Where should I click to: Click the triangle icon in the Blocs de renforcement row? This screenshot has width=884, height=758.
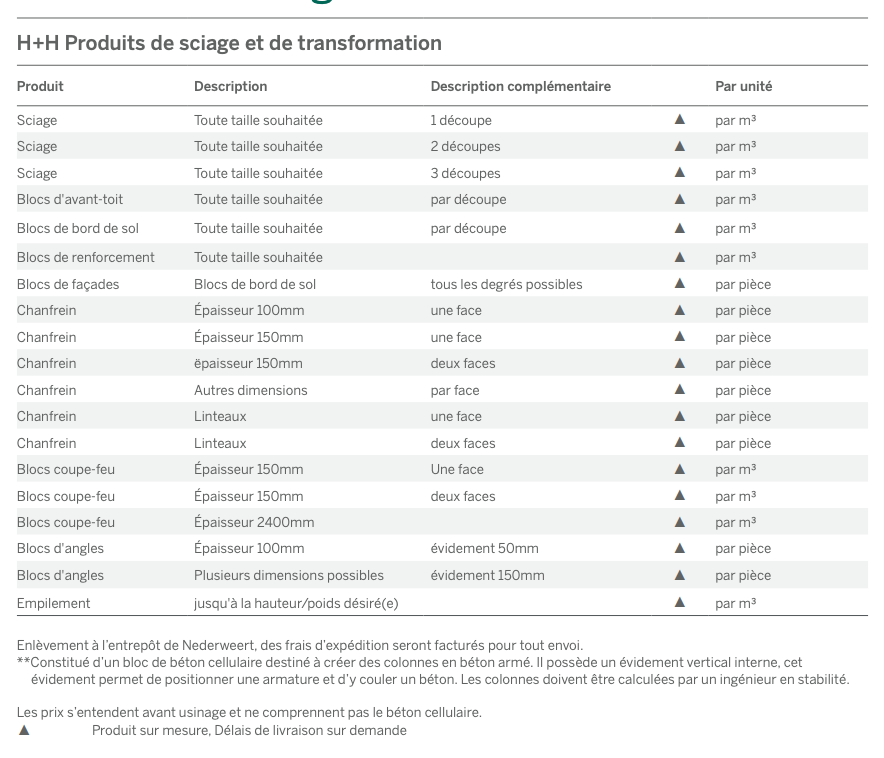tap(680, 256)
